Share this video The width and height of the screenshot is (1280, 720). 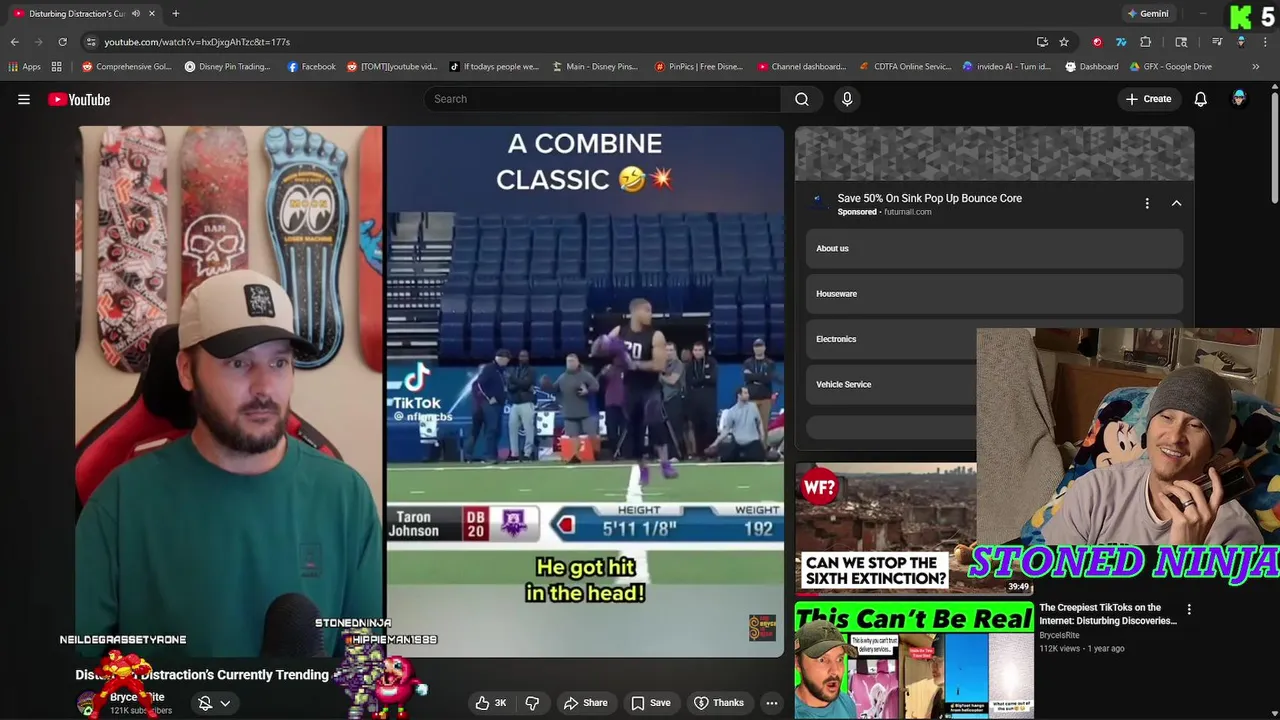(x=584, y=703)
